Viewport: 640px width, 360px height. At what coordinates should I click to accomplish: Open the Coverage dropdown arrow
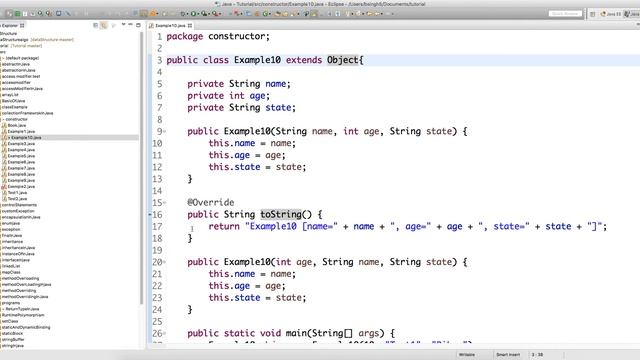(x=209, y=14)
